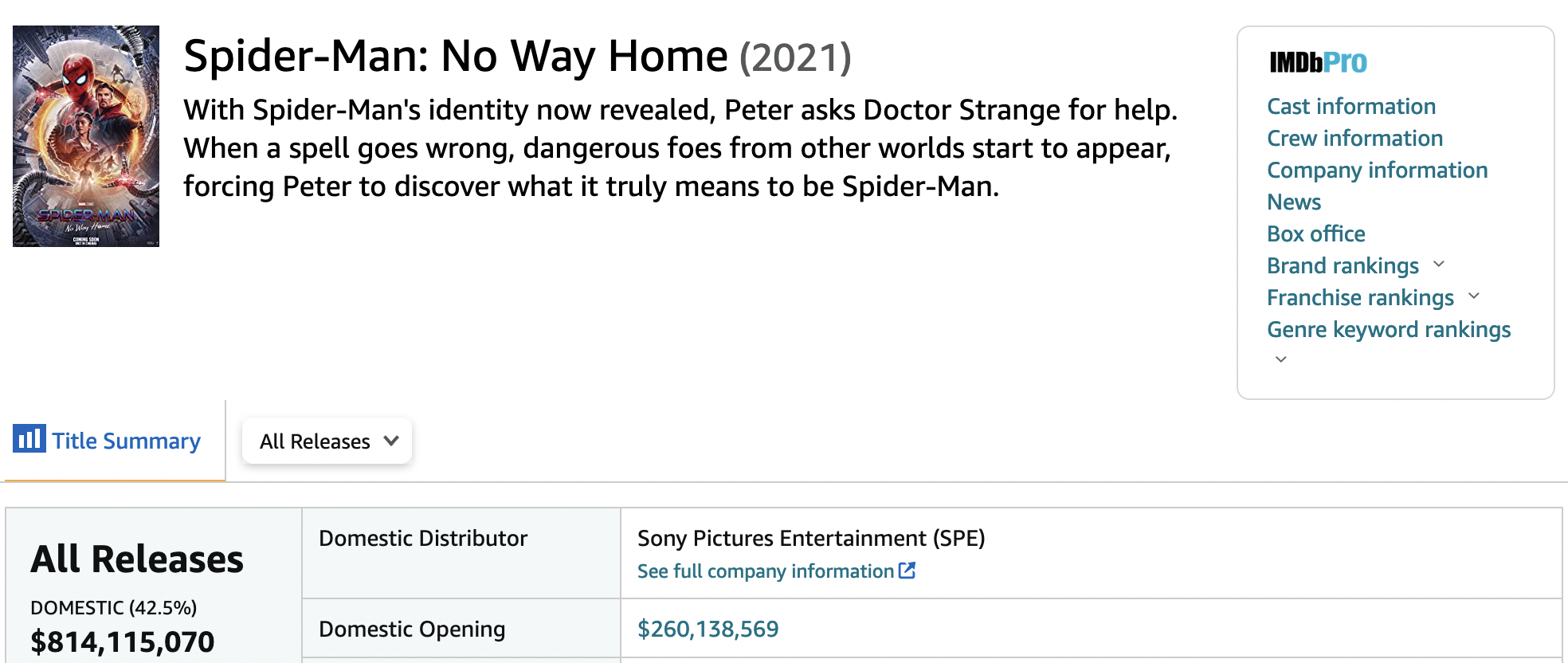The height and width of the screenshot is (663, 1568).
Task: Click the Spider-Man: No Way Home title heading
Action: point(455,57)
